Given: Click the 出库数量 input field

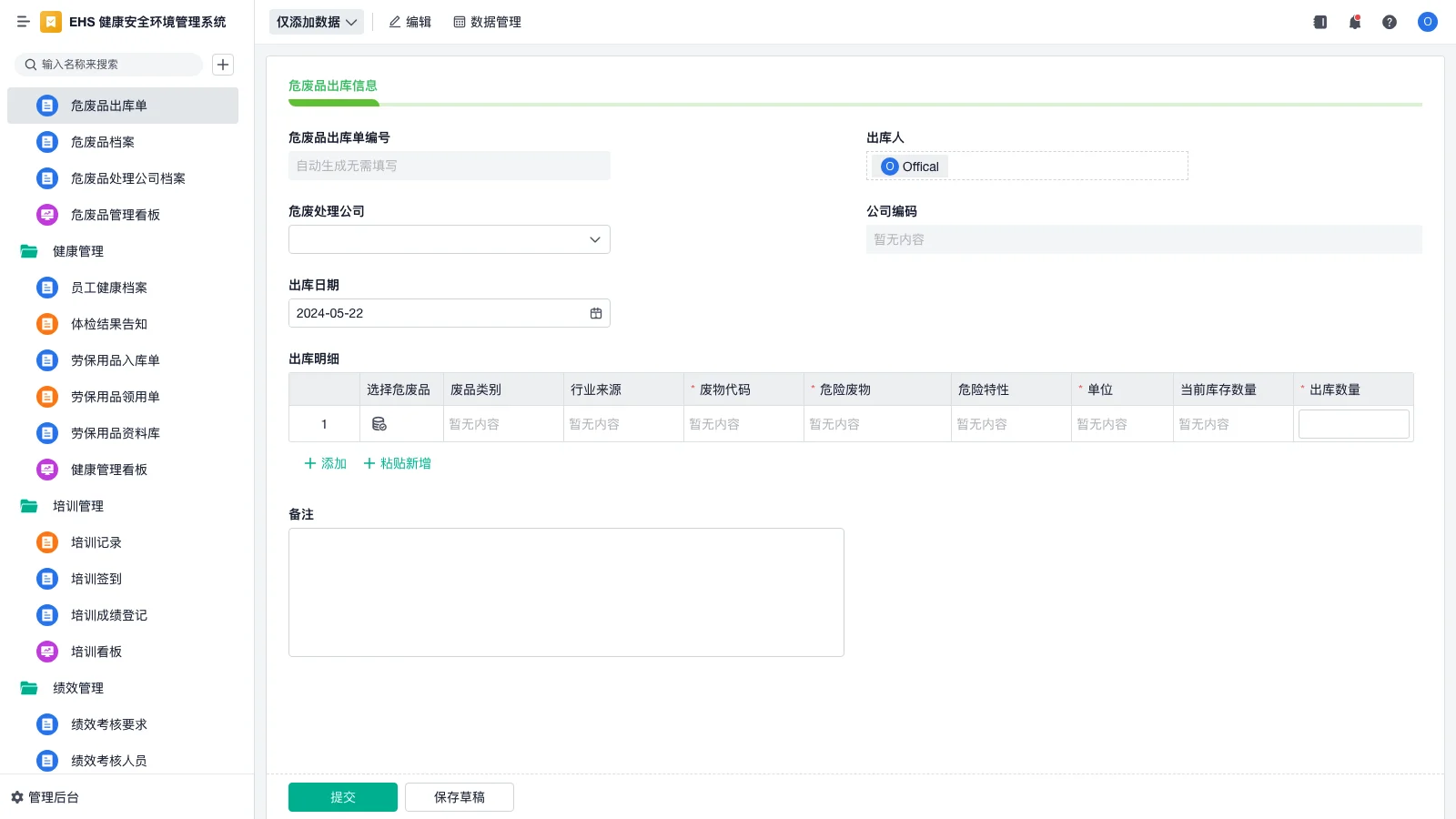Looking at the screenshot, I should click(x=1353, y=423).
